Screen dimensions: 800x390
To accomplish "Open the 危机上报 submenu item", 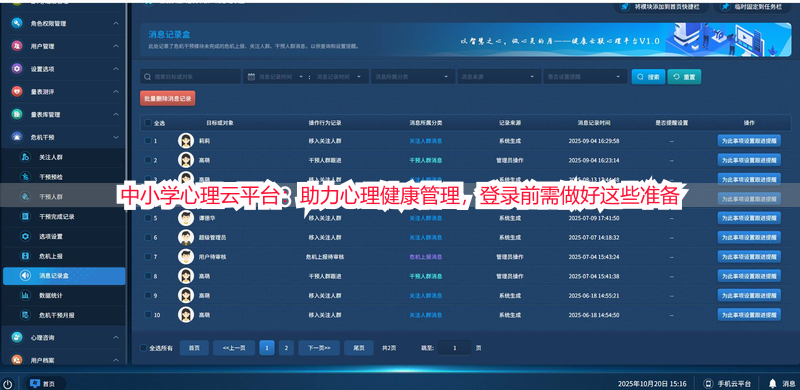I will click(51, 256).
